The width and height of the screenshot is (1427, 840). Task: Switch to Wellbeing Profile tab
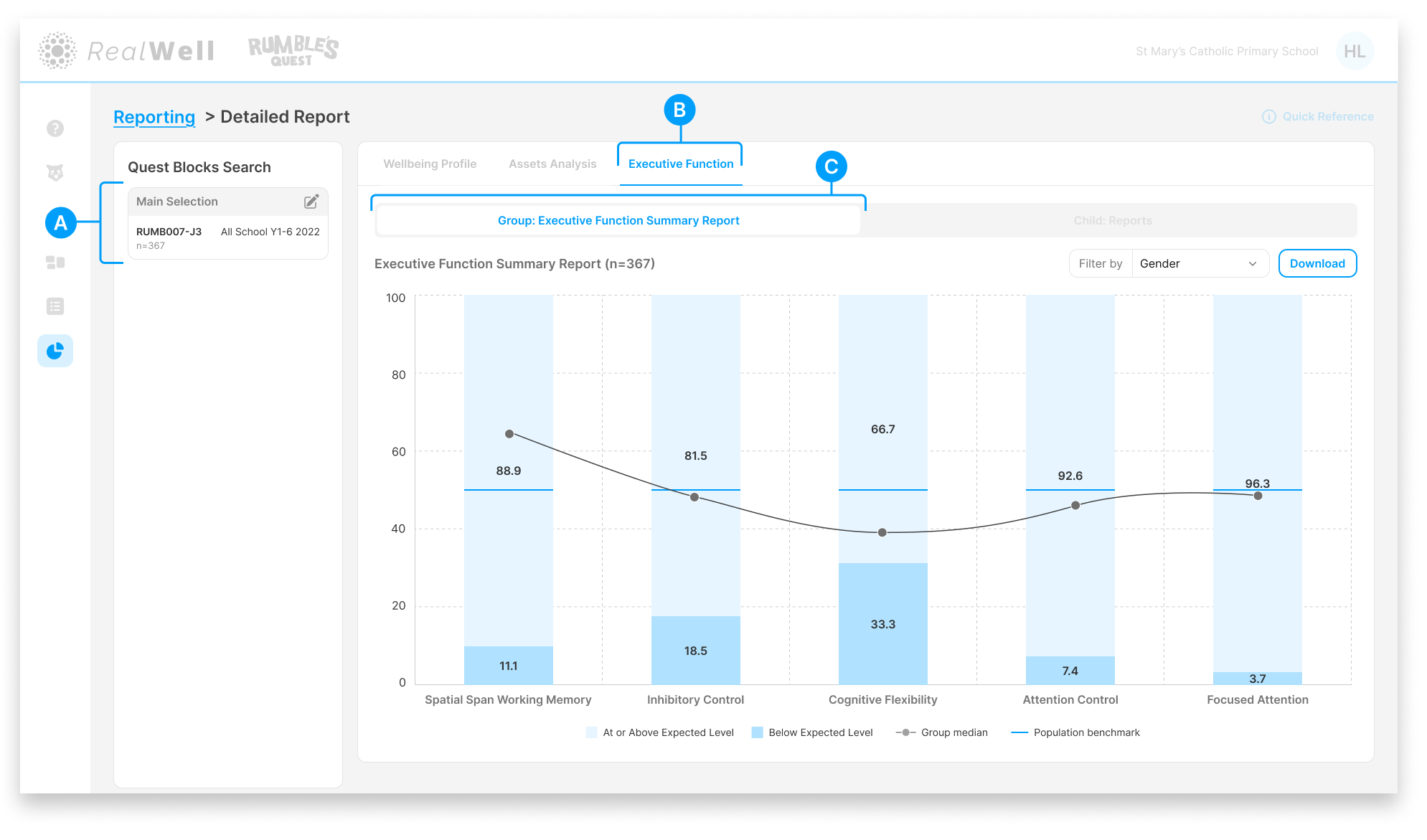point(430,164)
